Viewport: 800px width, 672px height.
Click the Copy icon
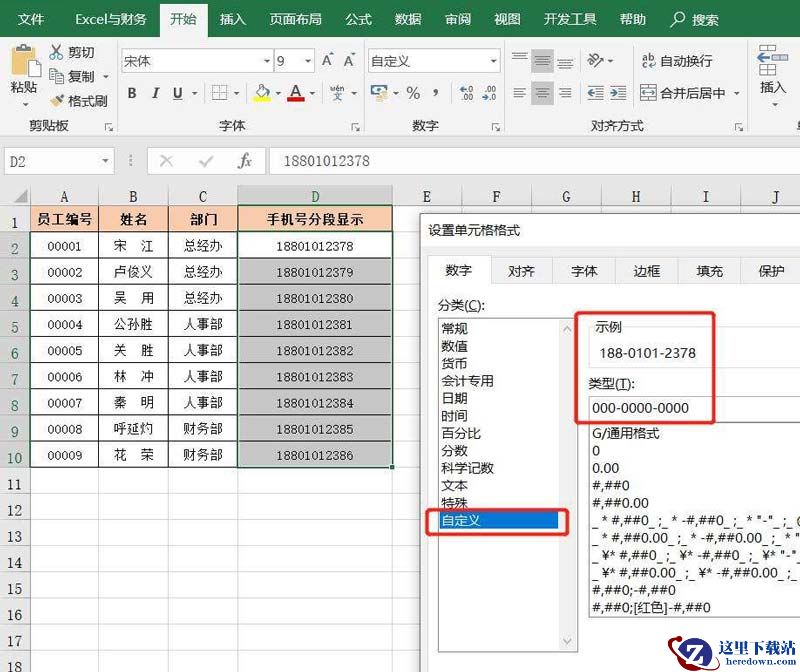click(x=56, y=76)
